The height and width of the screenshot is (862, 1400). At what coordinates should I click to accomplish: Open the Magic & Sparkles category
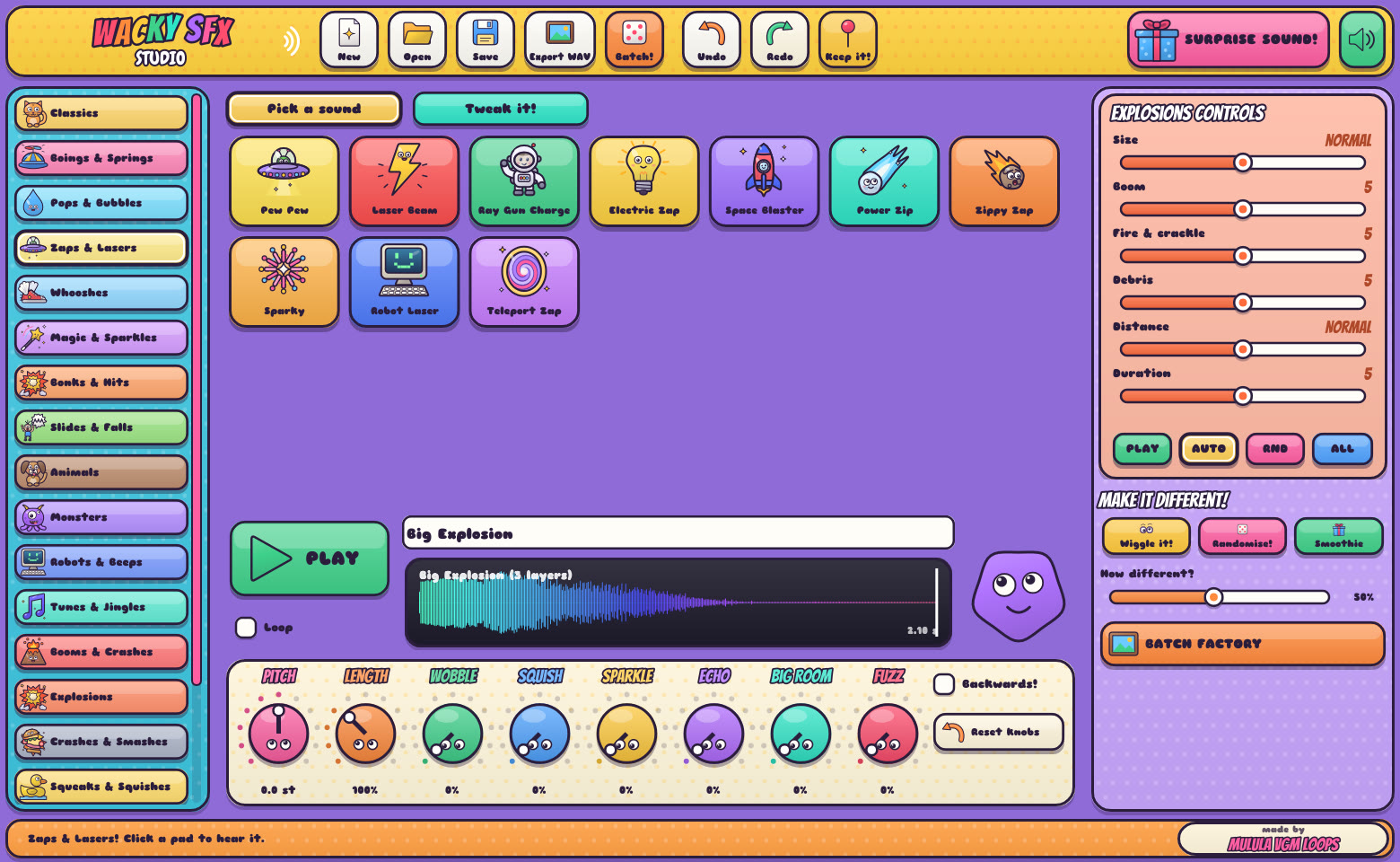pos(101,338)
